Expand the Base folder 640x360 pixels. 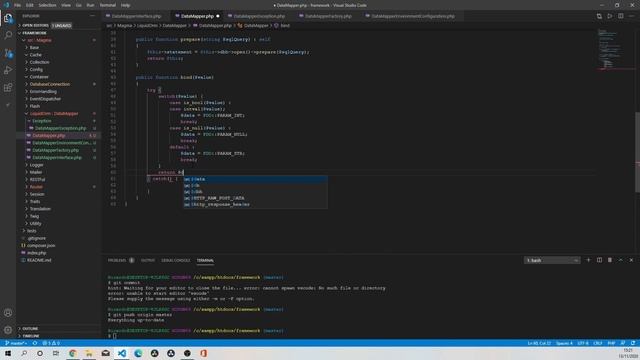[34, 47]
